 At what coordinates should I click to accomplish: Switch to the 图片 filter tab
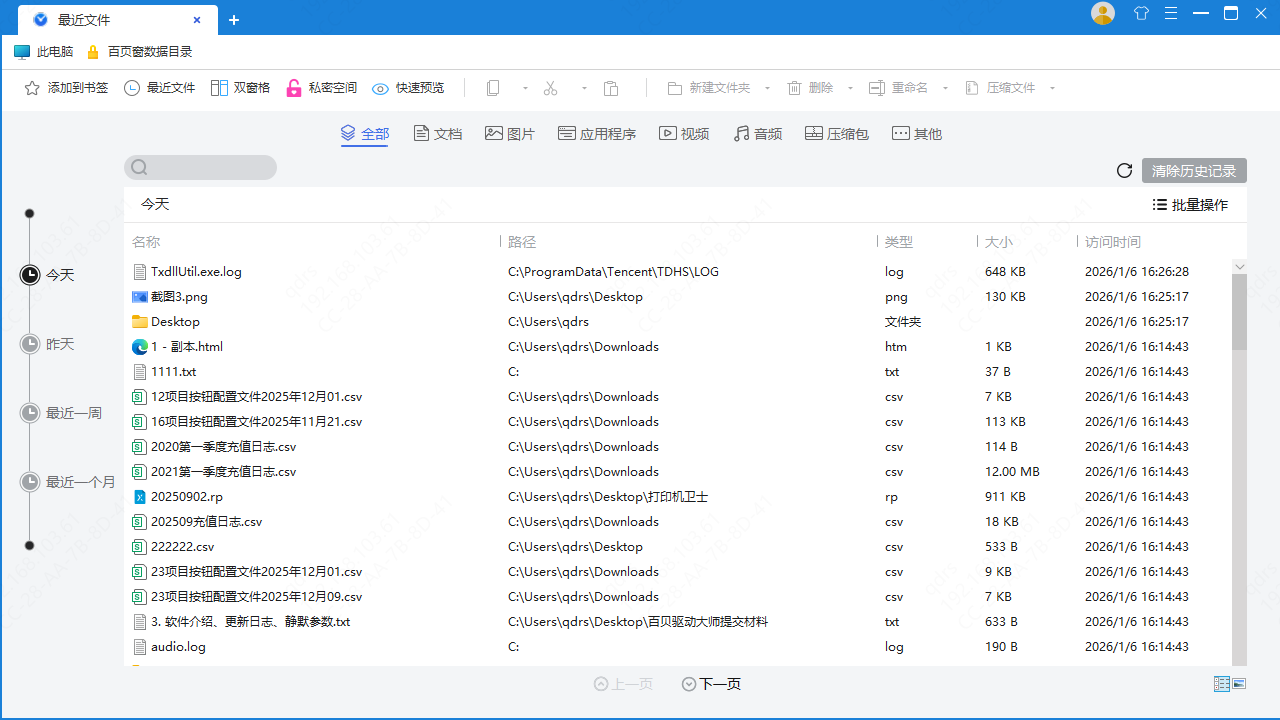coord(510,133)
